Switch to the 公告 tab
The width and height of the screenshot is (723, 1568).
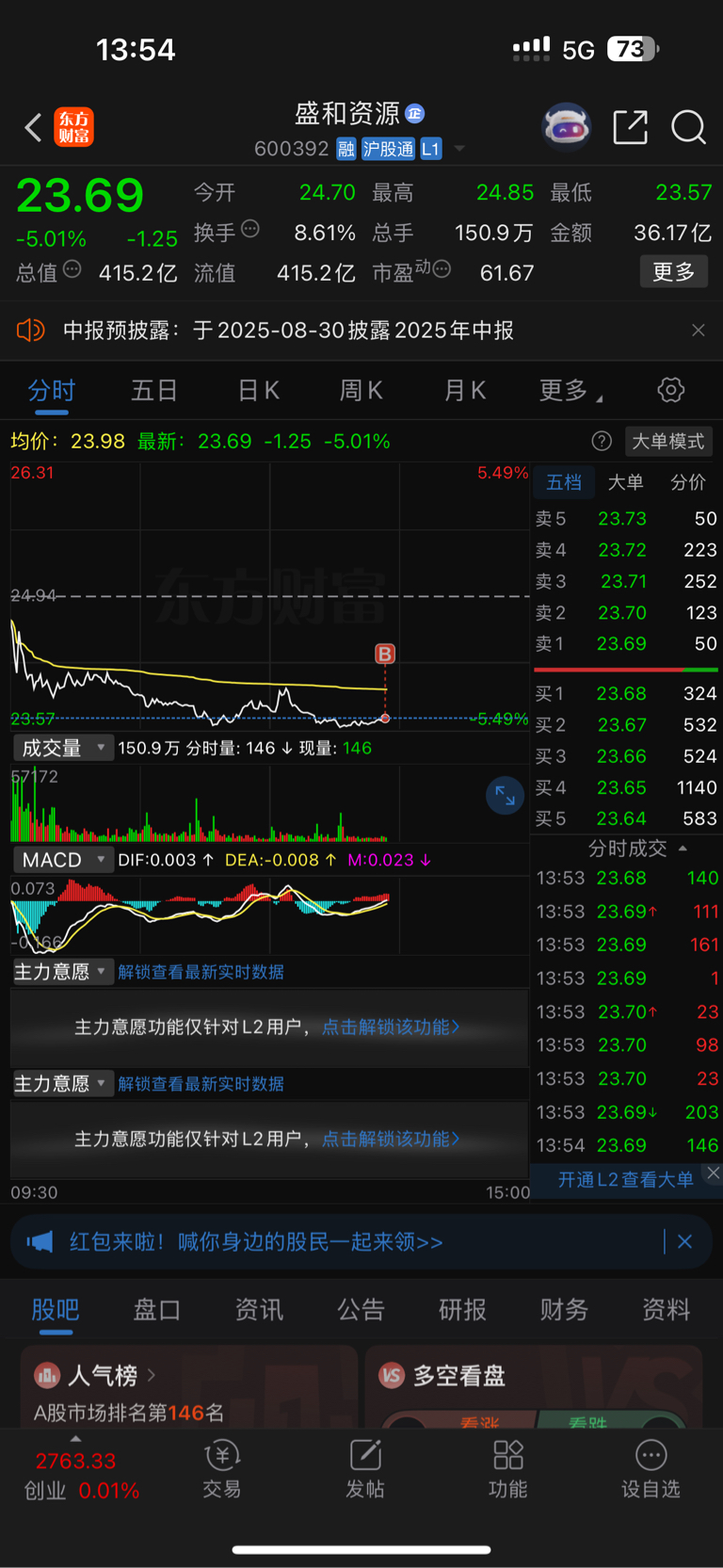tap(361, 1310)
